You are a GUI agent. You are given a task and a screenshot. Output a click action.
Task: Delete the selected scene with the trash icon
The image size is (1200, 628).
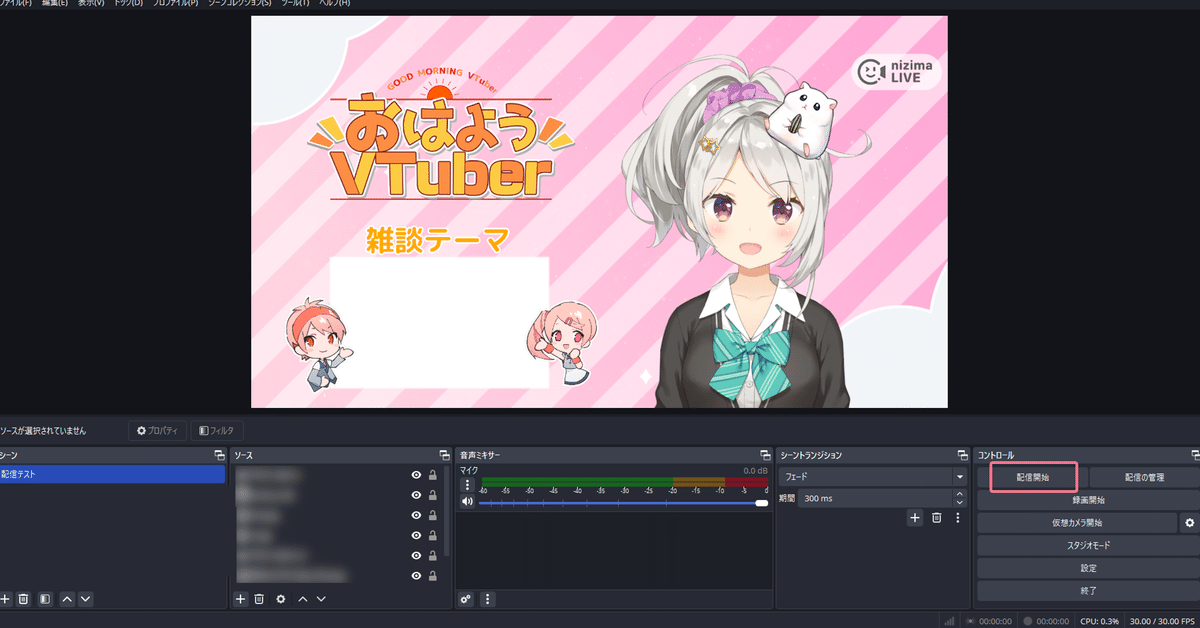(24, 598)
